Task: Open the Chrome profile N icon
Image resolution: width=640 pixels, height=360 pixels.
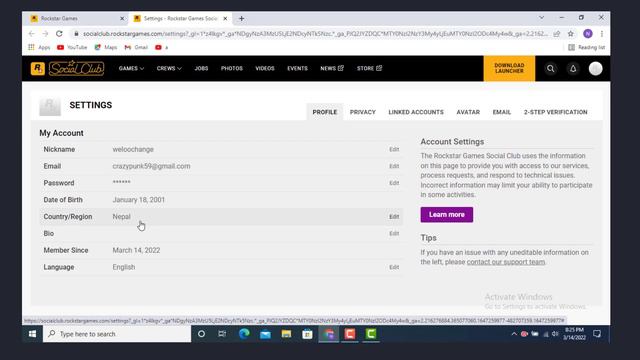Action: click(x=588, y=34)
